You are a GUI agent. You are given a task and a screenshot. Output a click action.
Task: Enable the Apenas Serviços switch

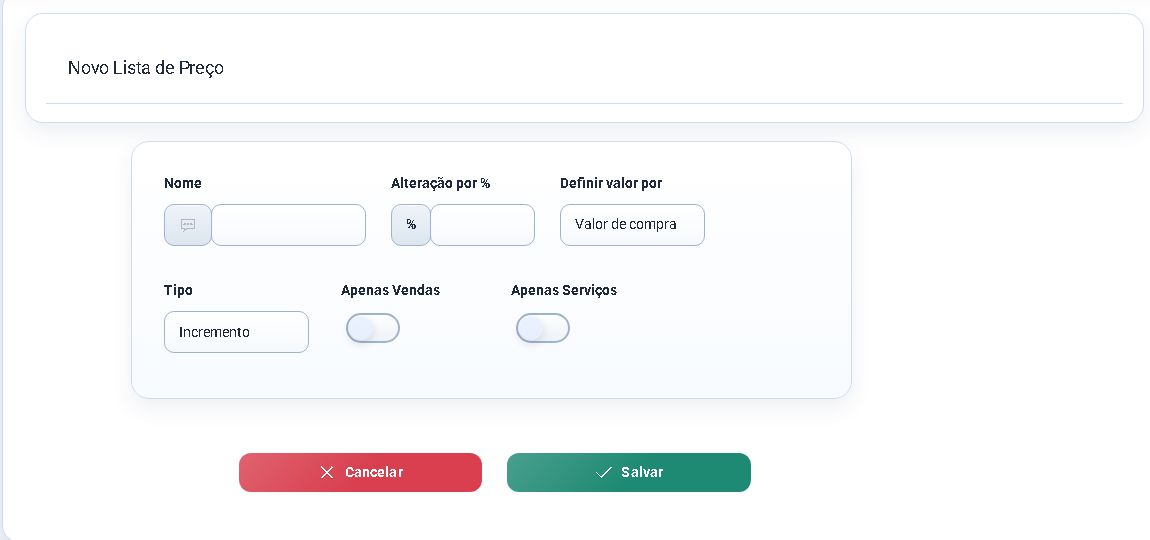coord(543,328)
